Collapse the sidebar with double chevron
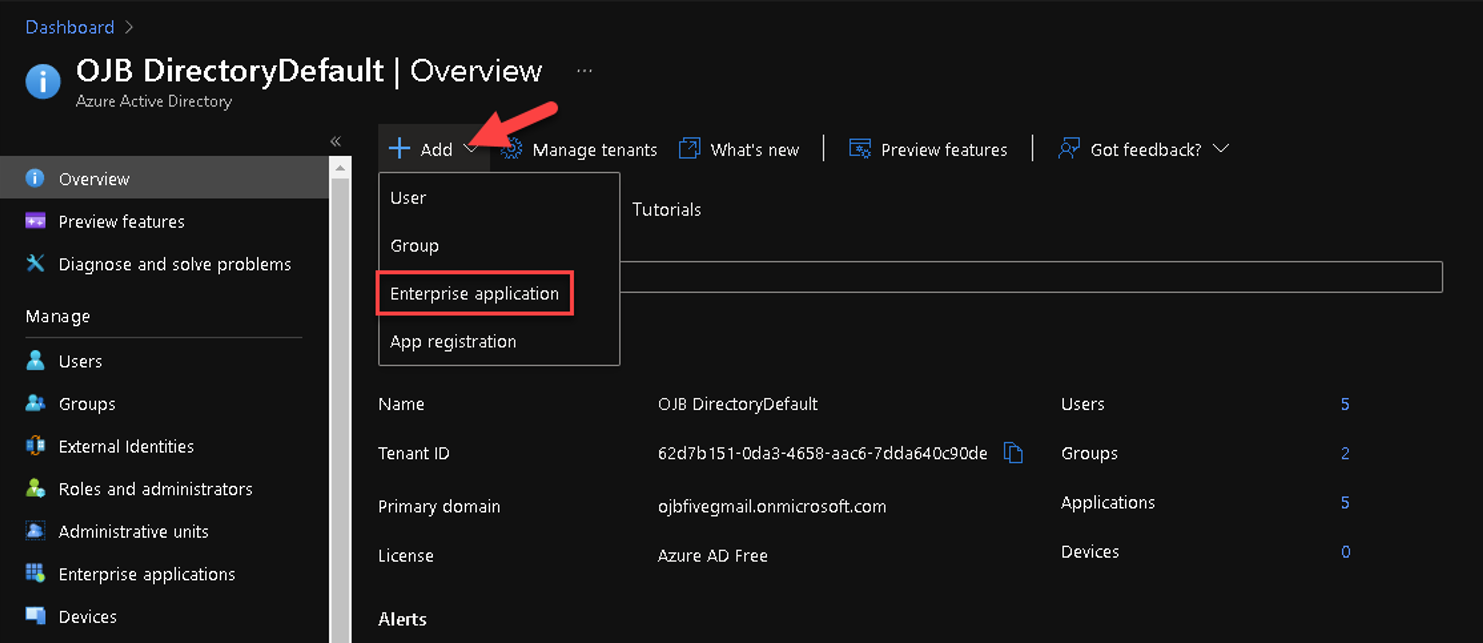The width and height of the screenshot is (1483, 643). click(x=336, y=141)
